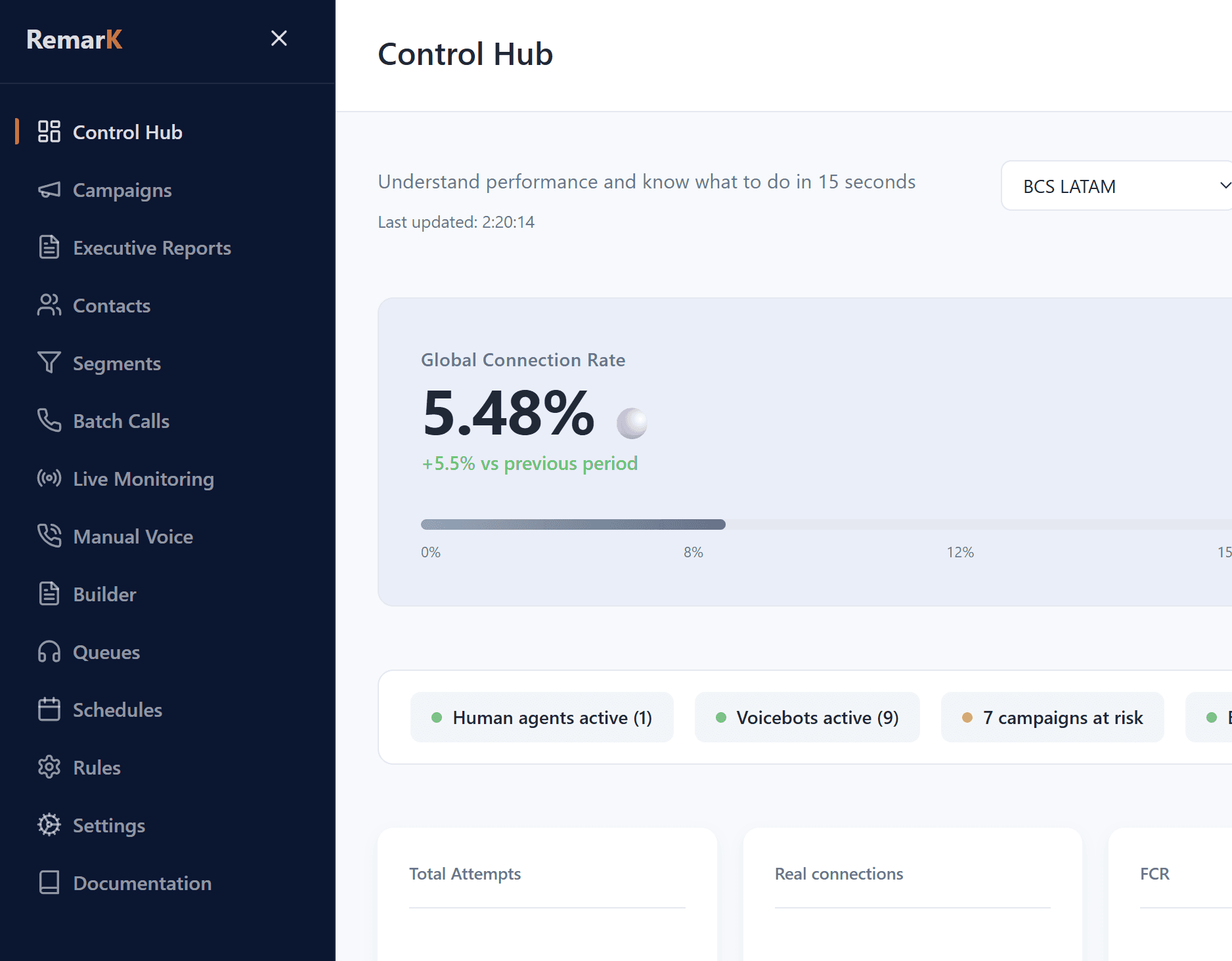Screen dimensions: 1232x961
Task: Click the Segments funnel icon
Action: tap(49, 363)
